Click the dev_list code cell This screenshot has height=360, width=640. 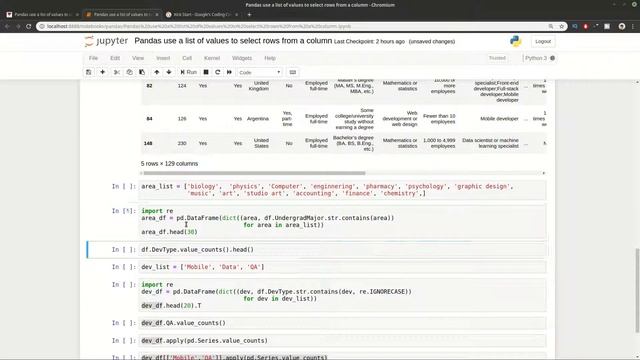click(342, 267)
